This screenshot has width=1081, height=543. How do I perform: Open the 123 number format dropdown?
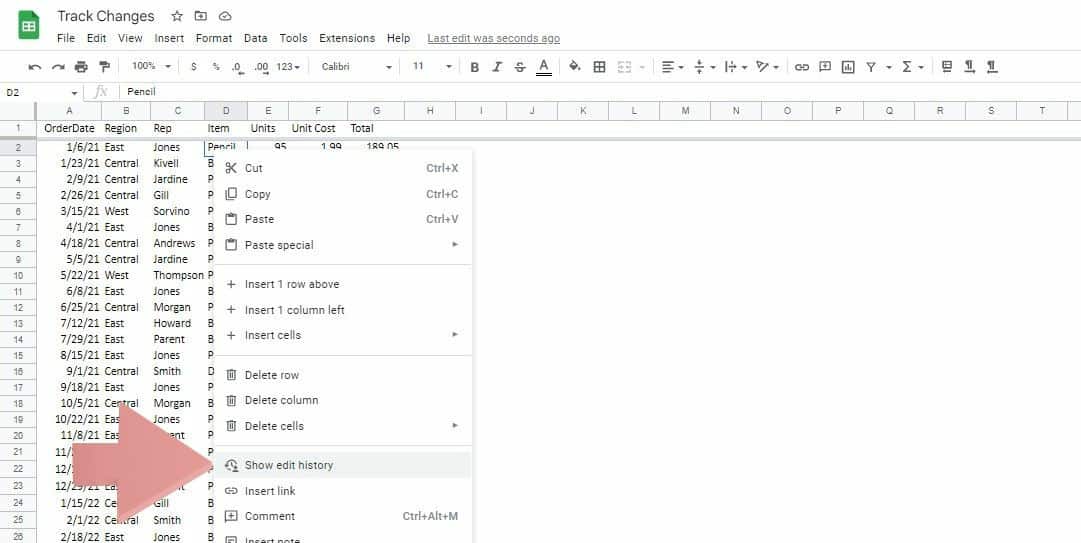pyautogui.click(x=288, y=67)
